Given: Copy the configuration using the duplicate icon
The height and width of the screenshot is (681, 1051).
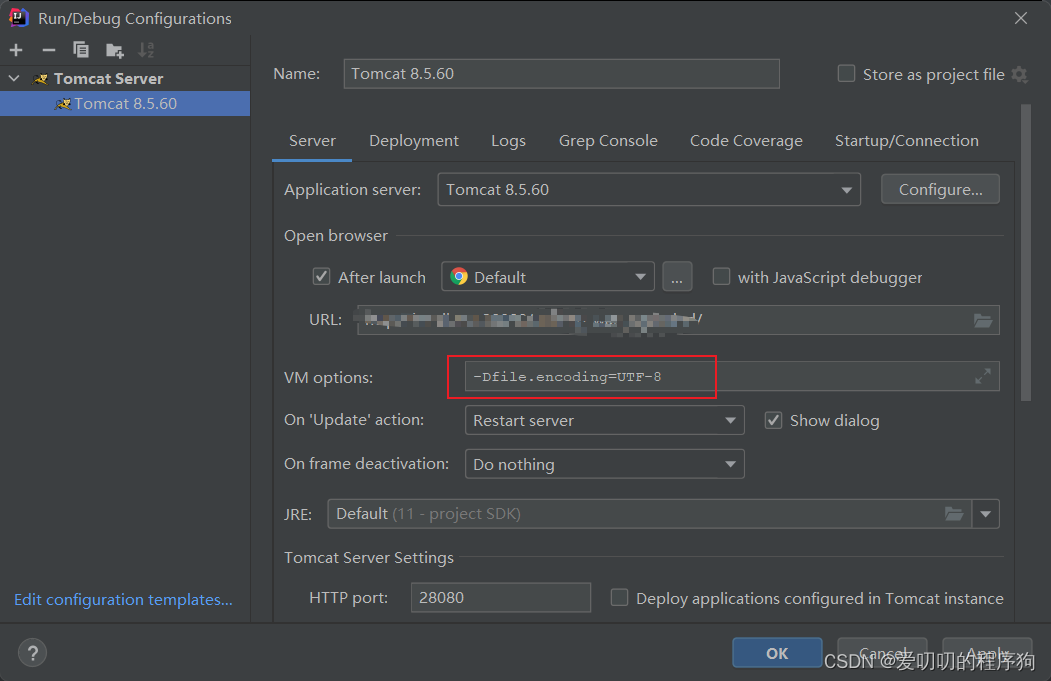Looking at the screenshot, I should tap(81, 50).
